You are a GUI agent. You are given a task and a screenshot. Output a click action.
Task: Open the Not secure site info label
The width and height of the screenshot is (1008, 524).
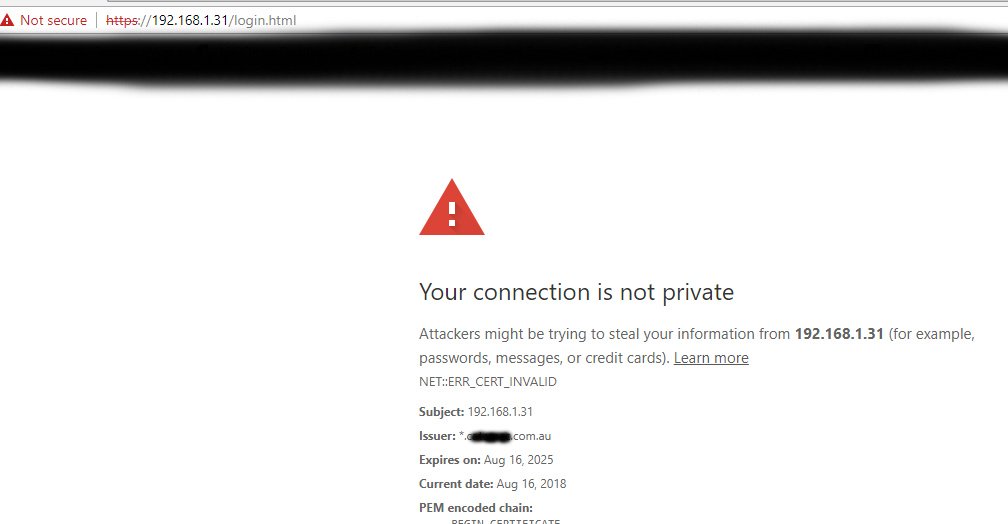(53, 20)
